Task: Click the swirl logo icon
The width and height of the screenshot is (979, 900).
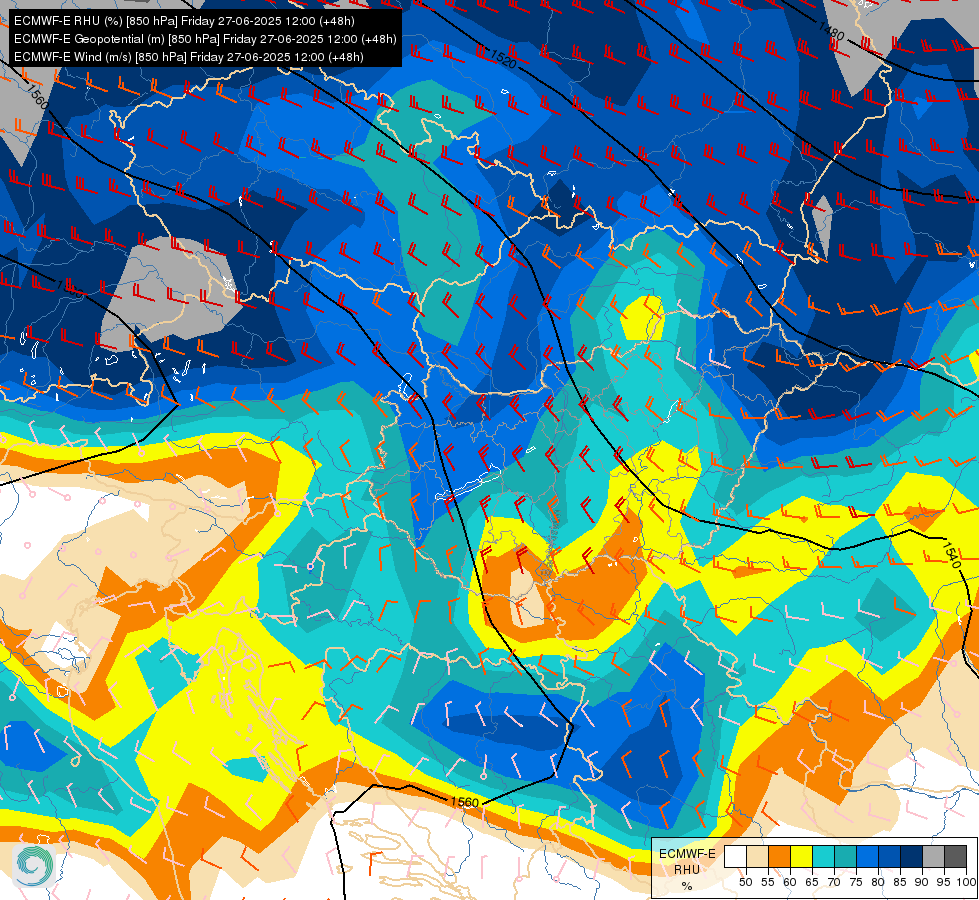Action: [34, 866]
